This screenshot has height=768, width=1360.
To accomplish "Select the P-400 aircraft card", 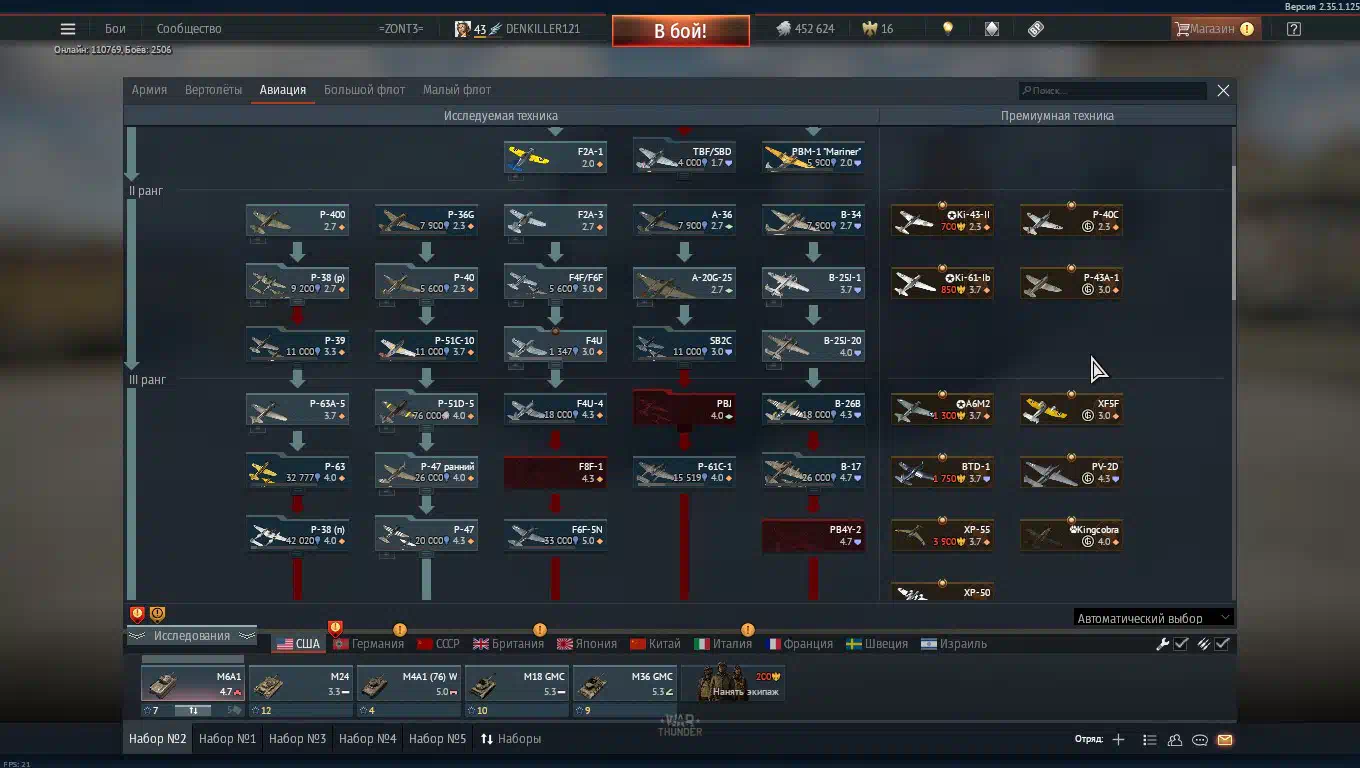I will click(x=297, y=220).
